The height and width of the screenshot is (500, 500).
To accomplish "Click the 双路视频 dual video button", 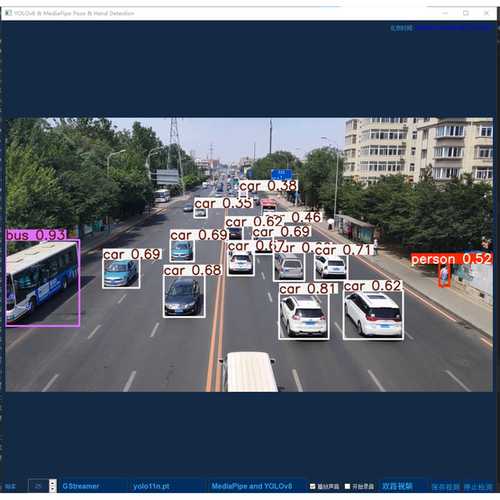I will 403,486.
